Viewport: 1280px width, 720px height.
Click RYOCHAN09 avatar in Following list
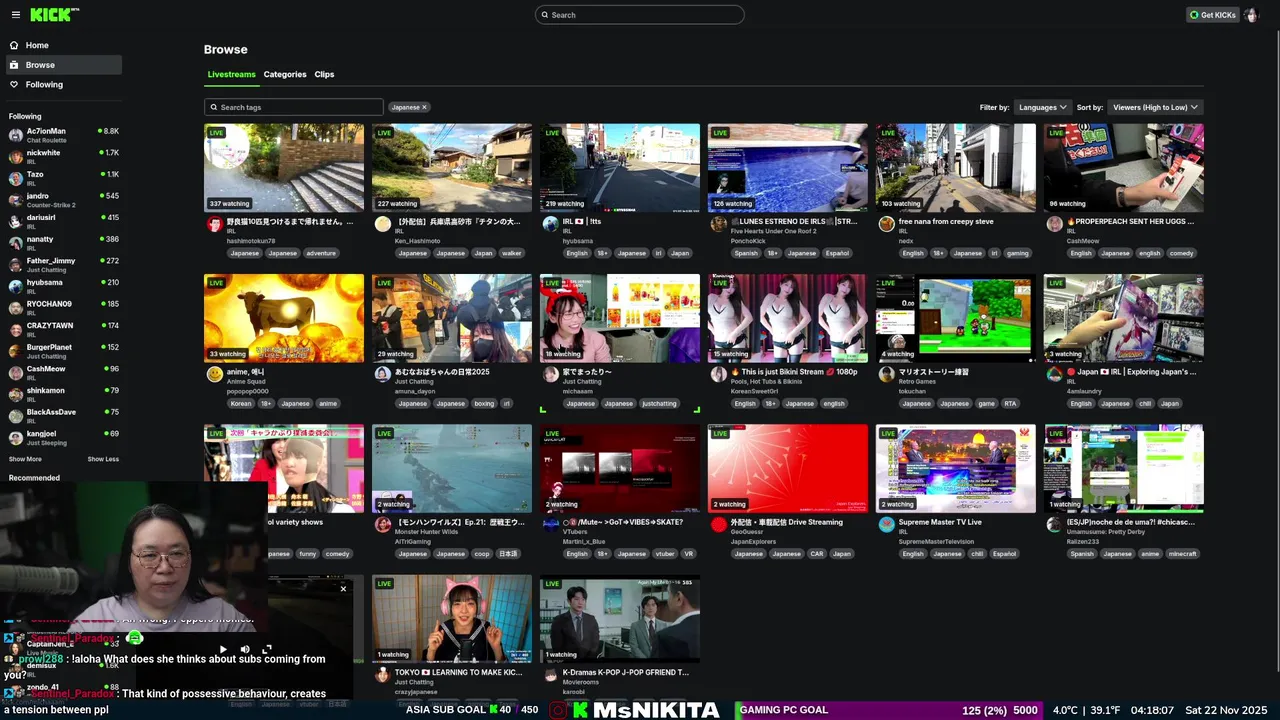click(16, 308)
